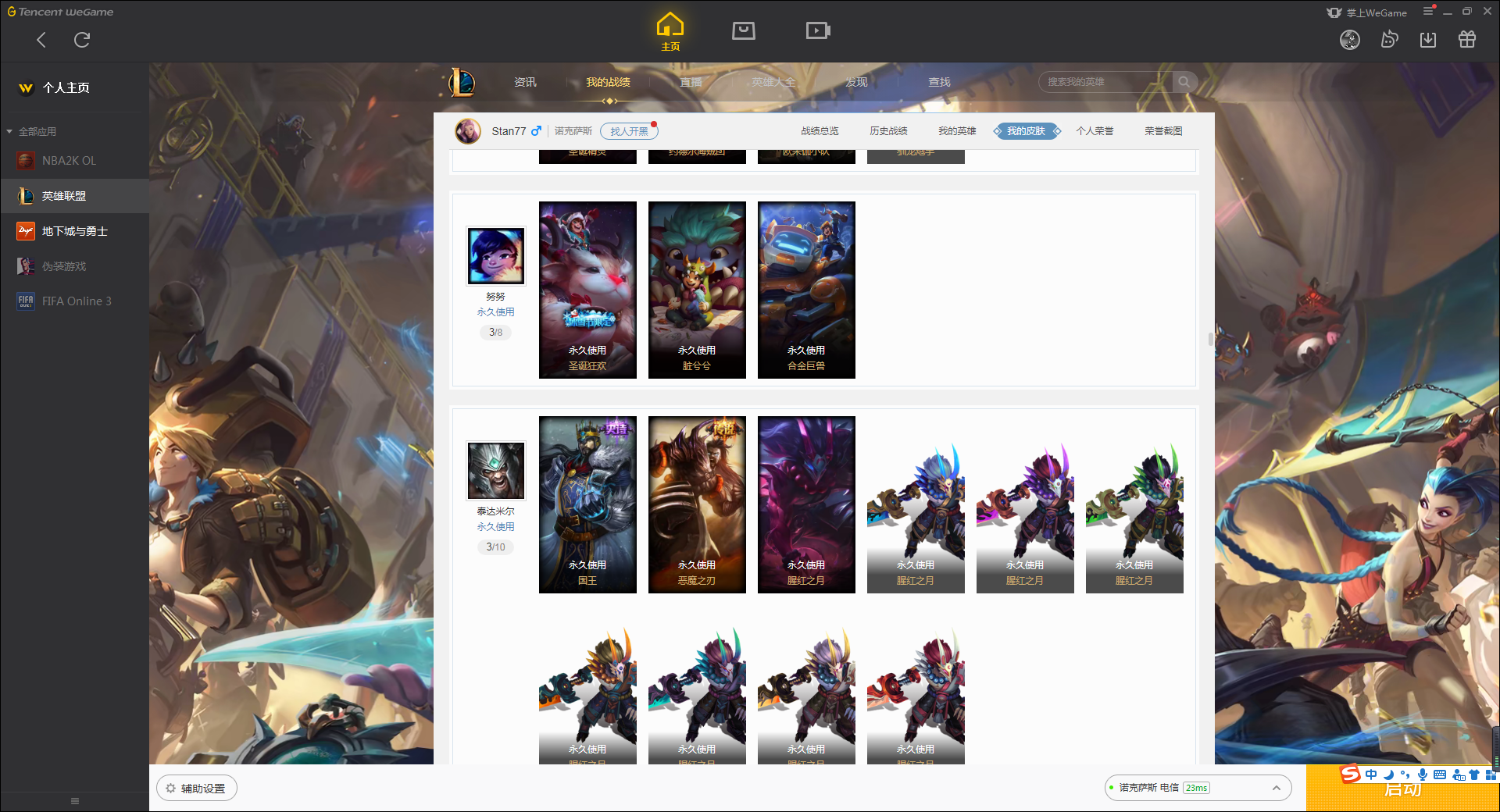Click the back arrow navigation icon
1500x812 pixels.
point(41,40)
